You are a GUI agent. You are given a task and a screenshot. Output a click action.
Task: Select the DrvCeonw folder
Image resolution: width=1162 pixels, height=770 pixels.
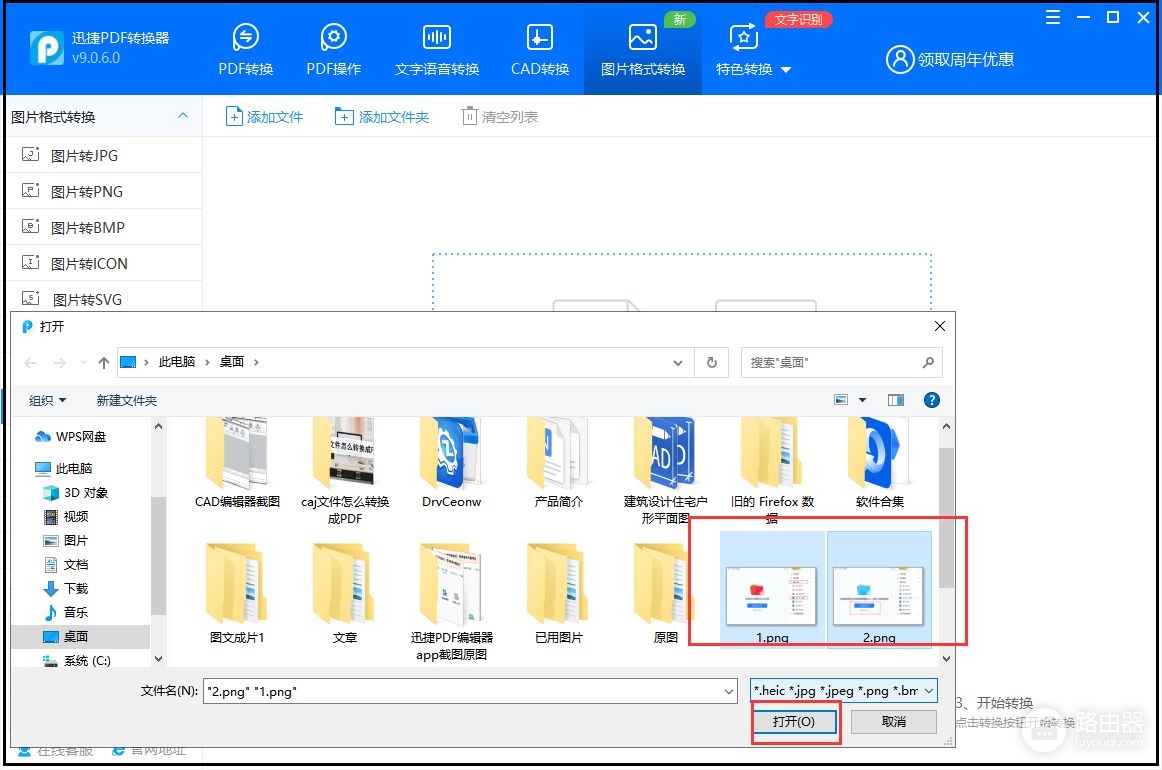point(451,463)
